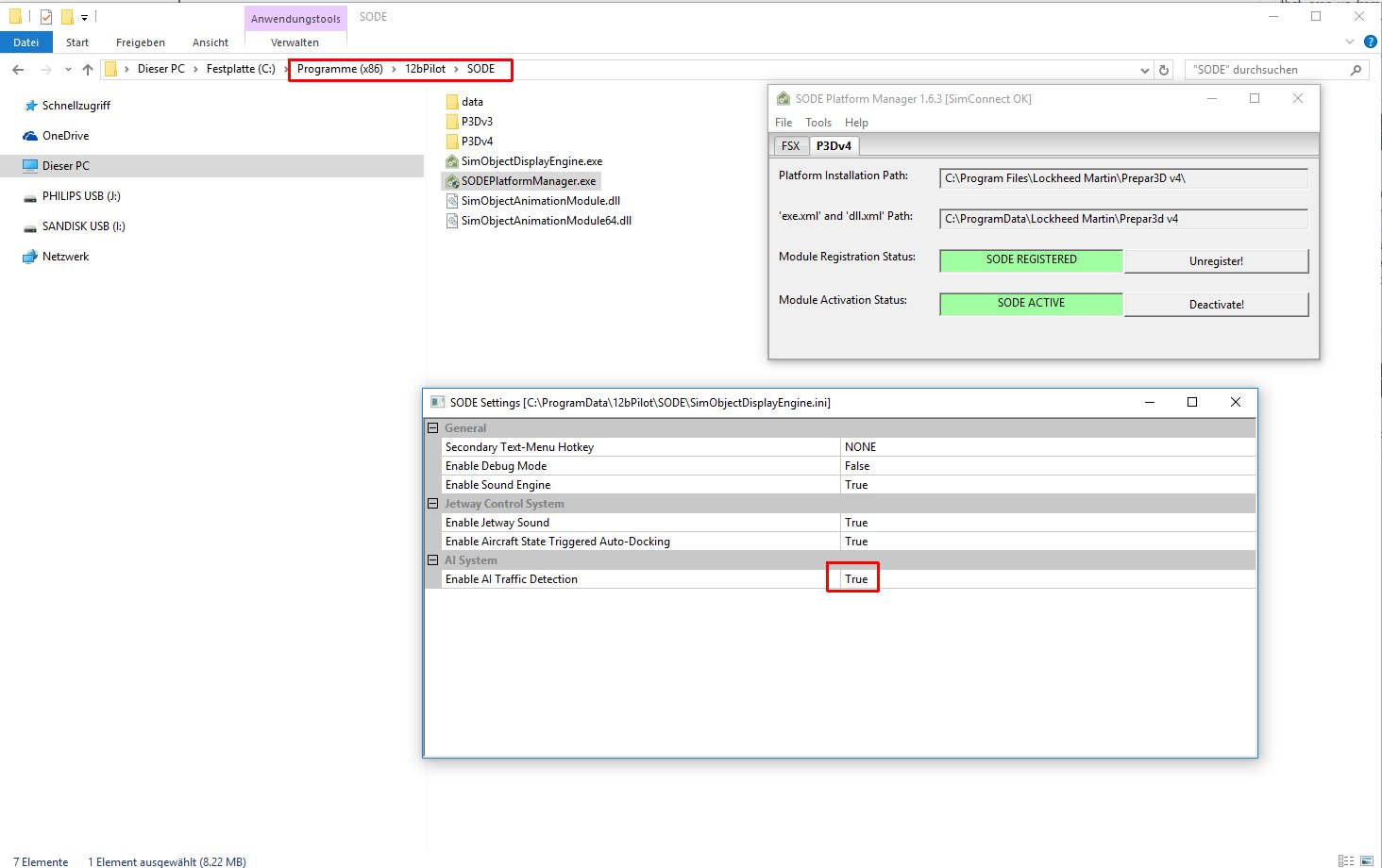Go forward in Explorer history

coord(45,70)
